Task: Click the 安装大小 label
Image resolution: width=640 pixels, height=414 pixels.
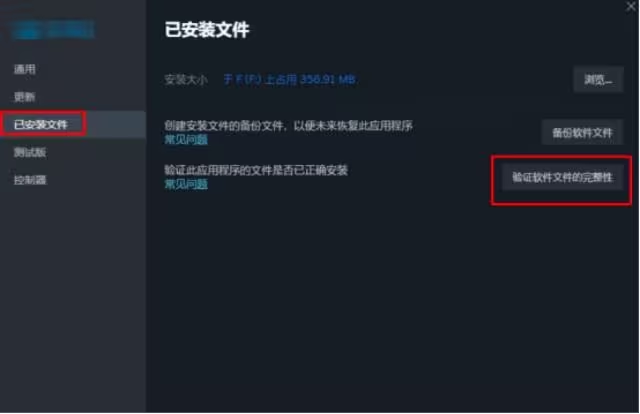Action: pyautogui.click(x=186, y=79)
